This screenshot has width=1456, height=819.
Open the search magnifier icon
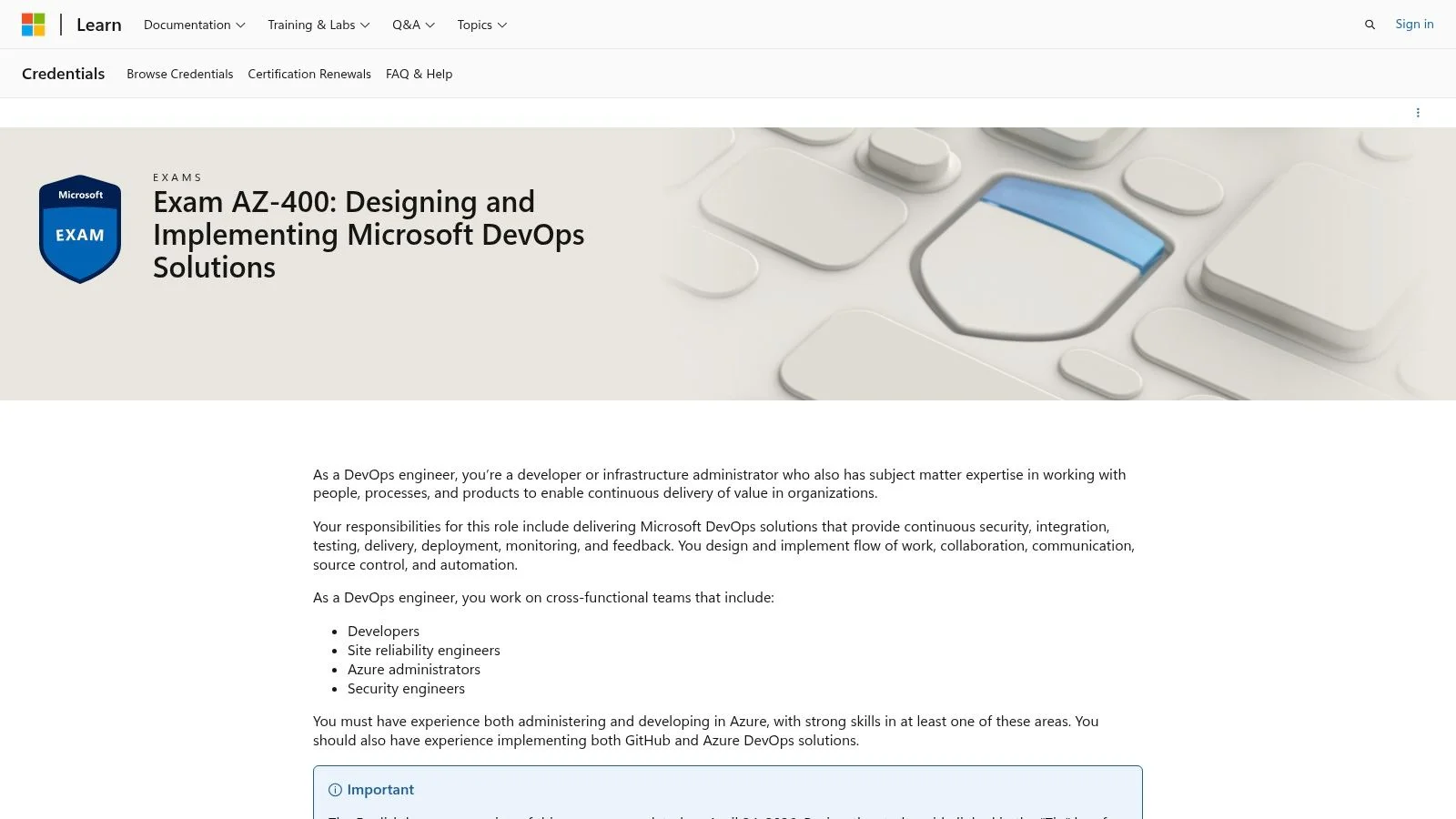1370,25
